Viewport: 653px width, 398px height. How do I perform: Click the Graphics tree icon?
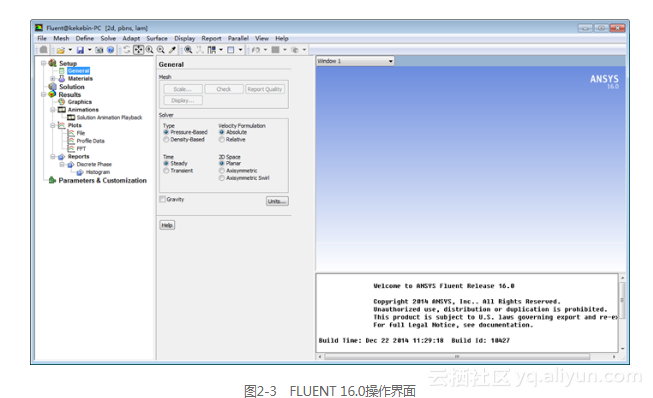(x=62, y=102)
